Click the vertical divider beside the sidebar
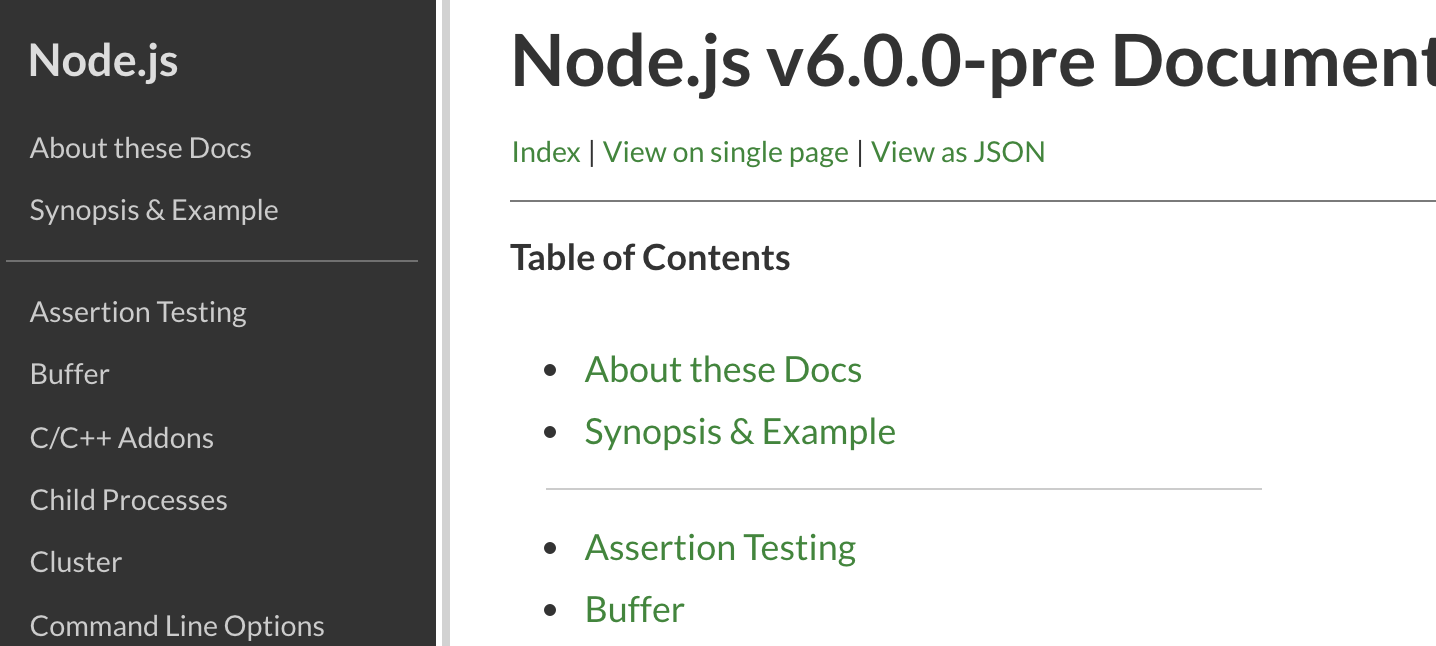 coord(445,323)
